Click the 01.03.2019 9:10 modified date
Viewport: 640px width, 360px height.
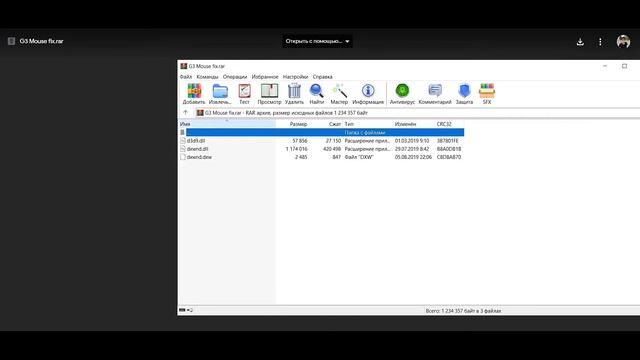click(x=412, y=140)
